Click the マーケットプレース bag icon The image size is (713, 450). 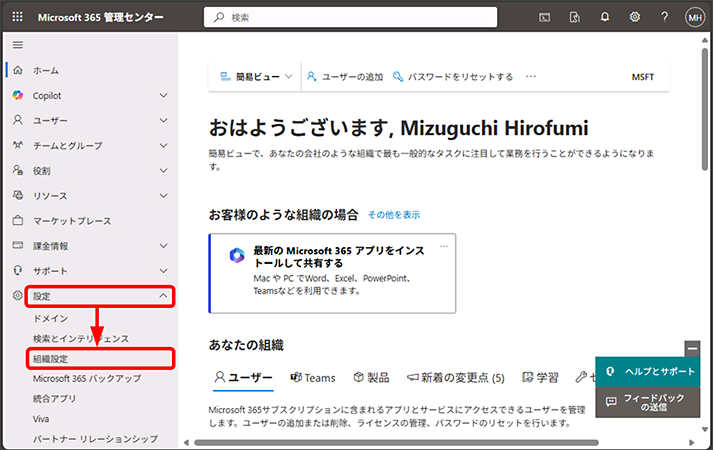click(x=18, y=220)
